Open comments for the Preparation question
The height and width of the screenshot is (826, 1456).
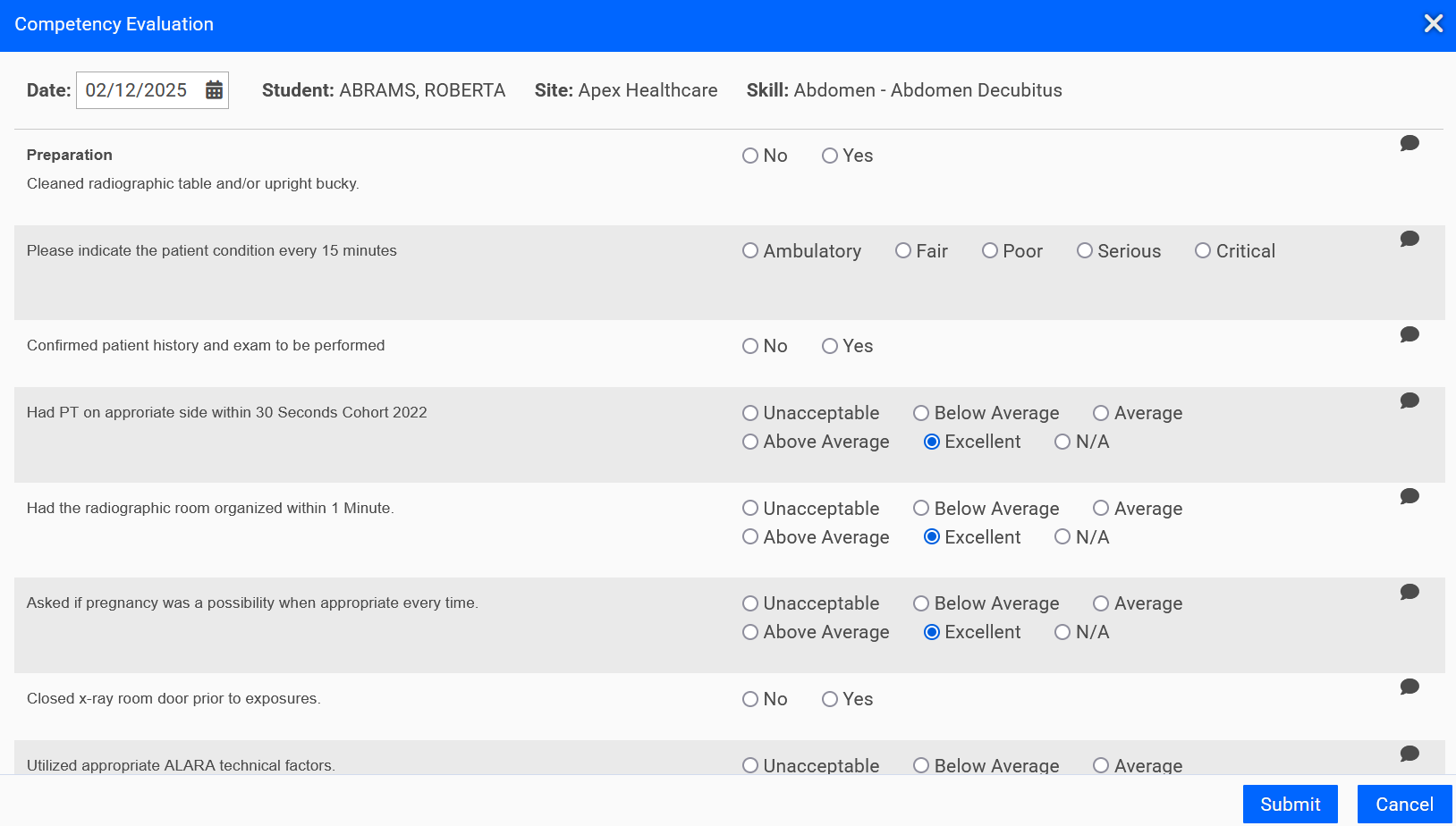[1409, 143]
